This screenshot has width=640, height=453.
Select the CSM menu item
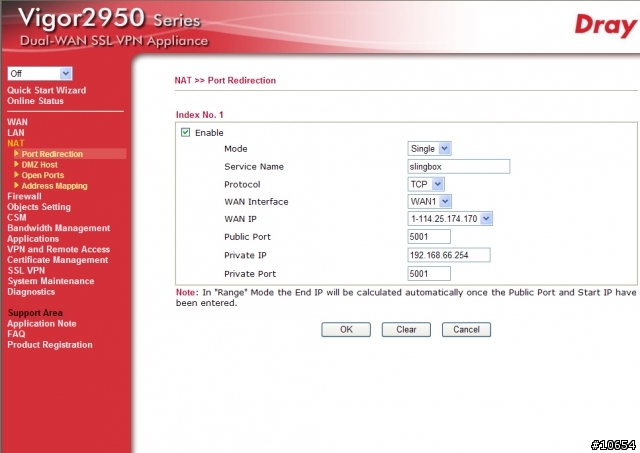(x=17, y=218)
